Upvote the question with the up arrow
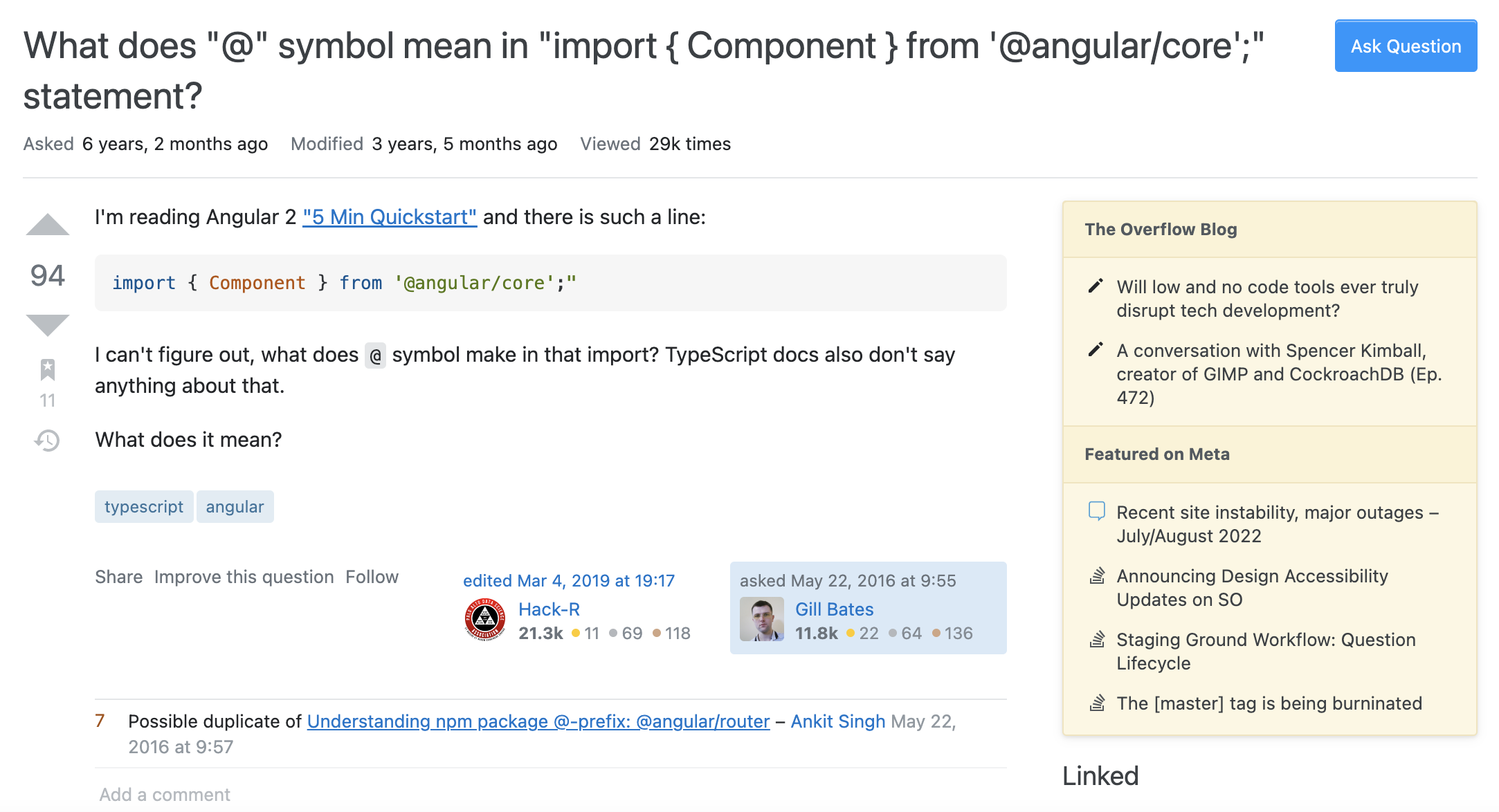This screenshot has height=812, width=1499. click(48, 225)
